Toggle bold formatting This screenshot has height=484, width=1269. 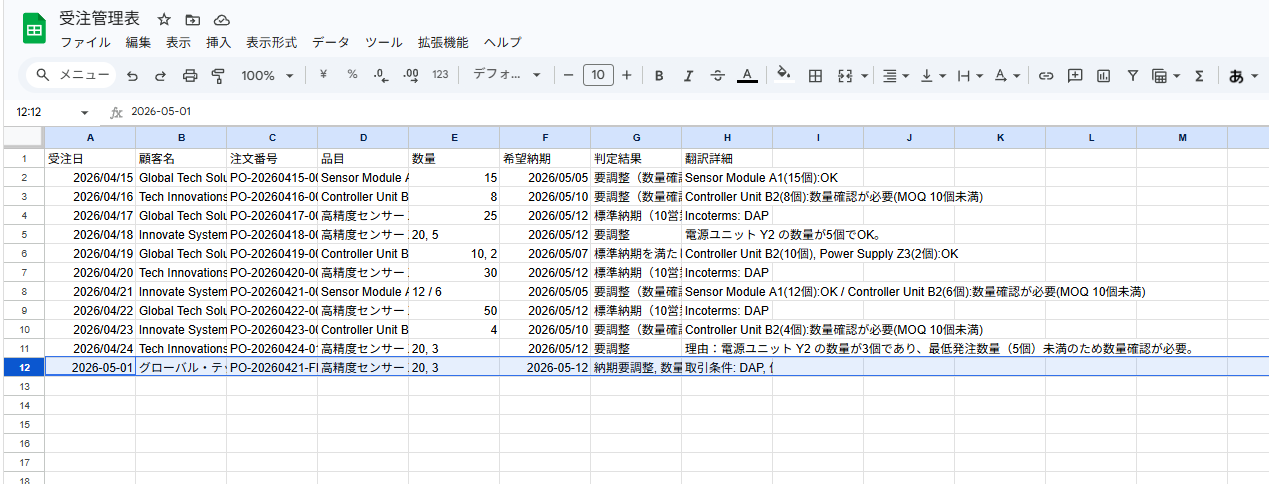659,75
